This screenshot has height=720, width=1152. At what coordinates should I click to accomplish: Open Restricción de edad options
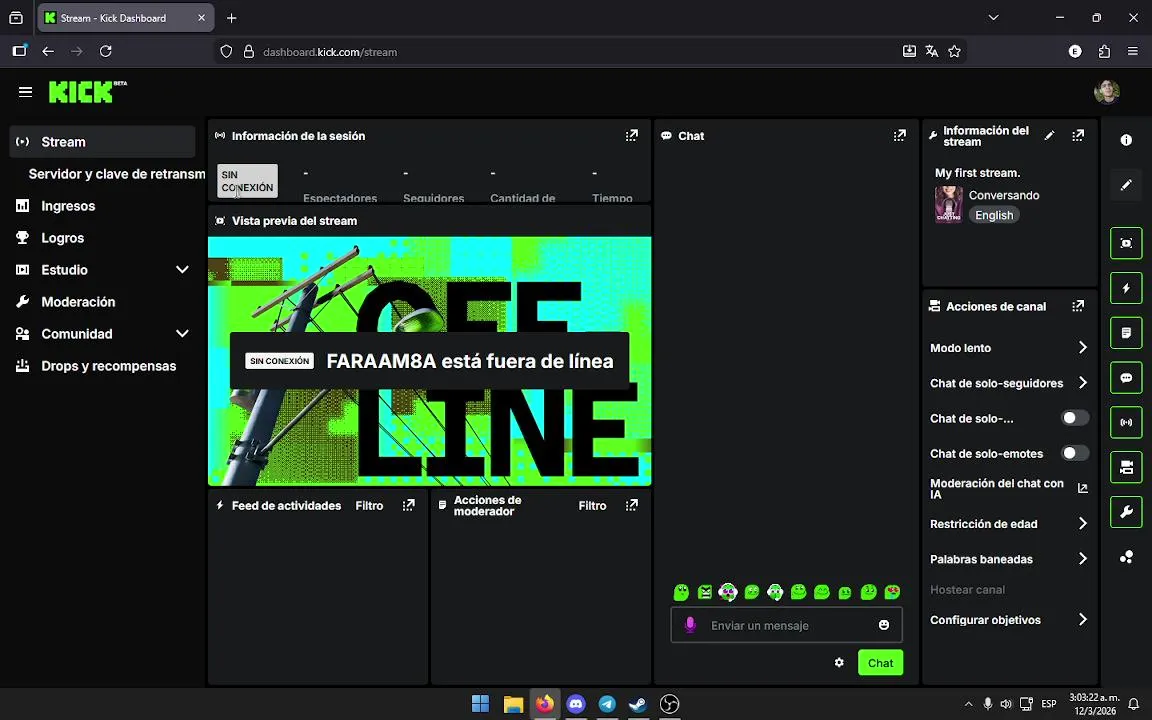1009,524
